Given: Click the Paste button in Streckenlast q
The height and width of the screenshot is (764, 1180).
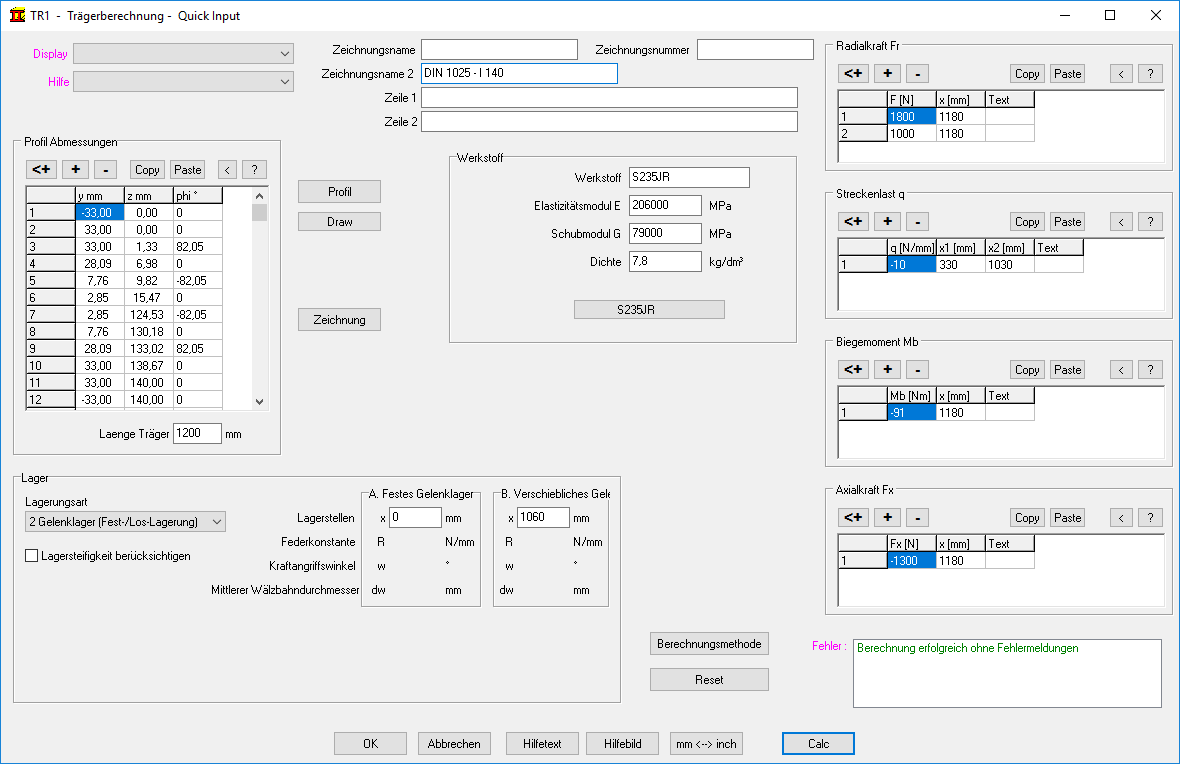Looking at the screenshot, I should click(1067, 222).
